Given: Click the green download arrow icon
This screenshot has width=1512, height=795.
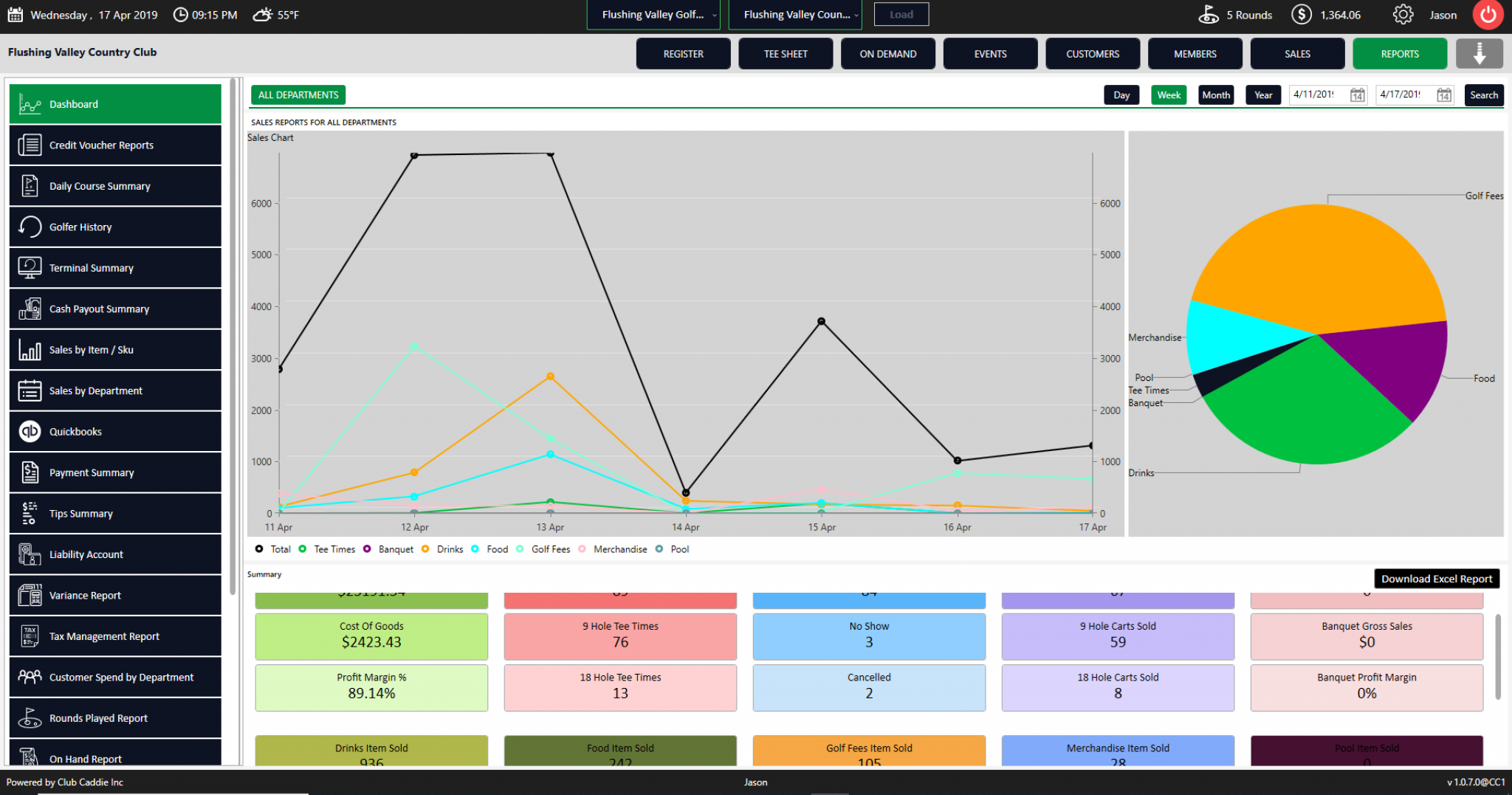Looking at the screenshot, I should tap(1480, 52).
